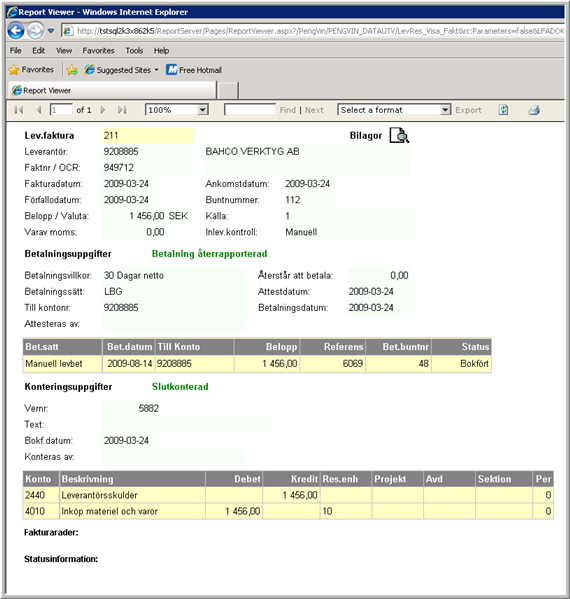Screen dimensions: 570x599
Task: Click the browser Back arrow button
Action: click(16, 31)
